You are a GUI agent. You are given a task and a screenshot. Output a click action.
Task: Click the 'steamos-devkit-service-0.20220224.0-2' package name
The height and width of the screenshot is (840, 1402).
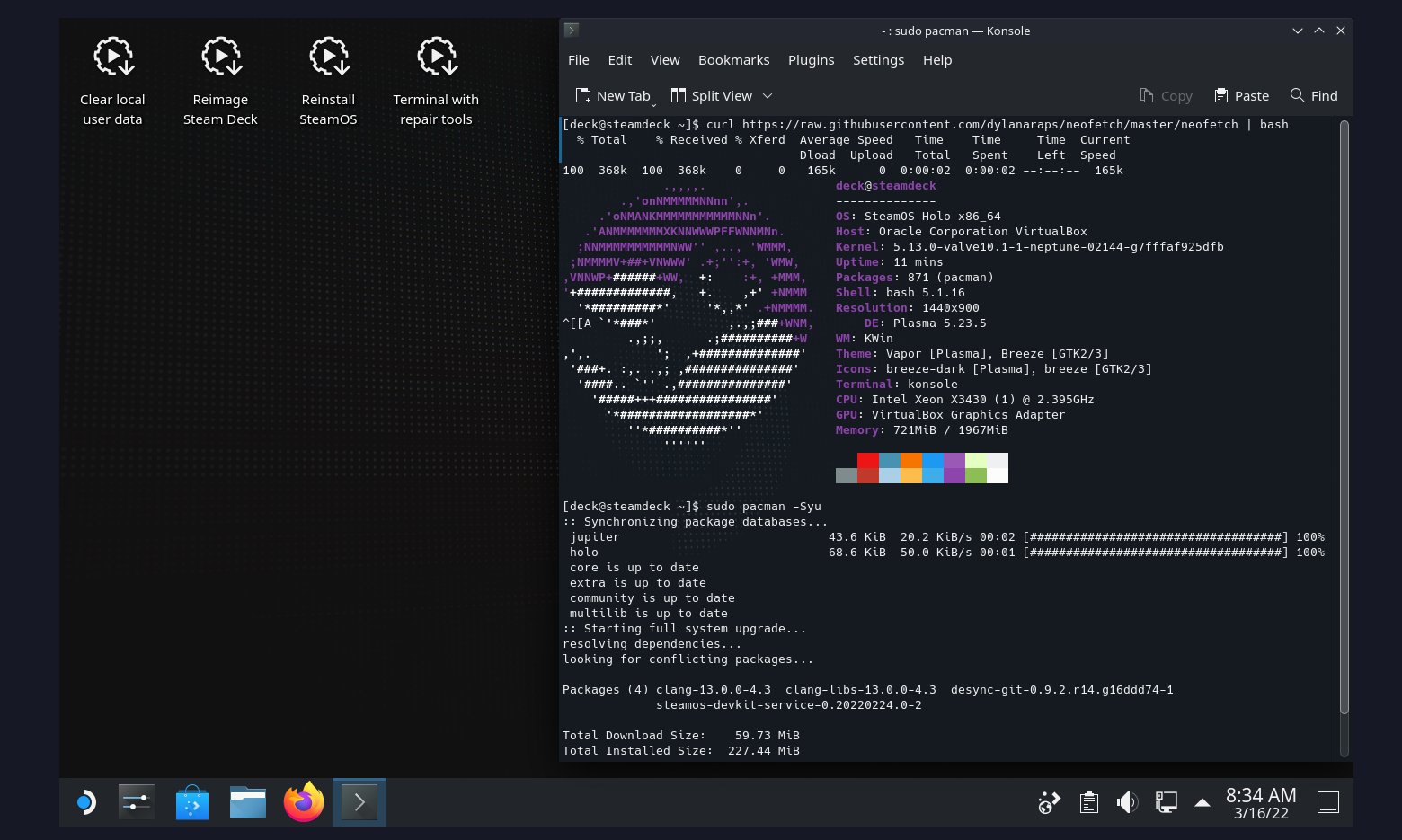click(789, 705)
